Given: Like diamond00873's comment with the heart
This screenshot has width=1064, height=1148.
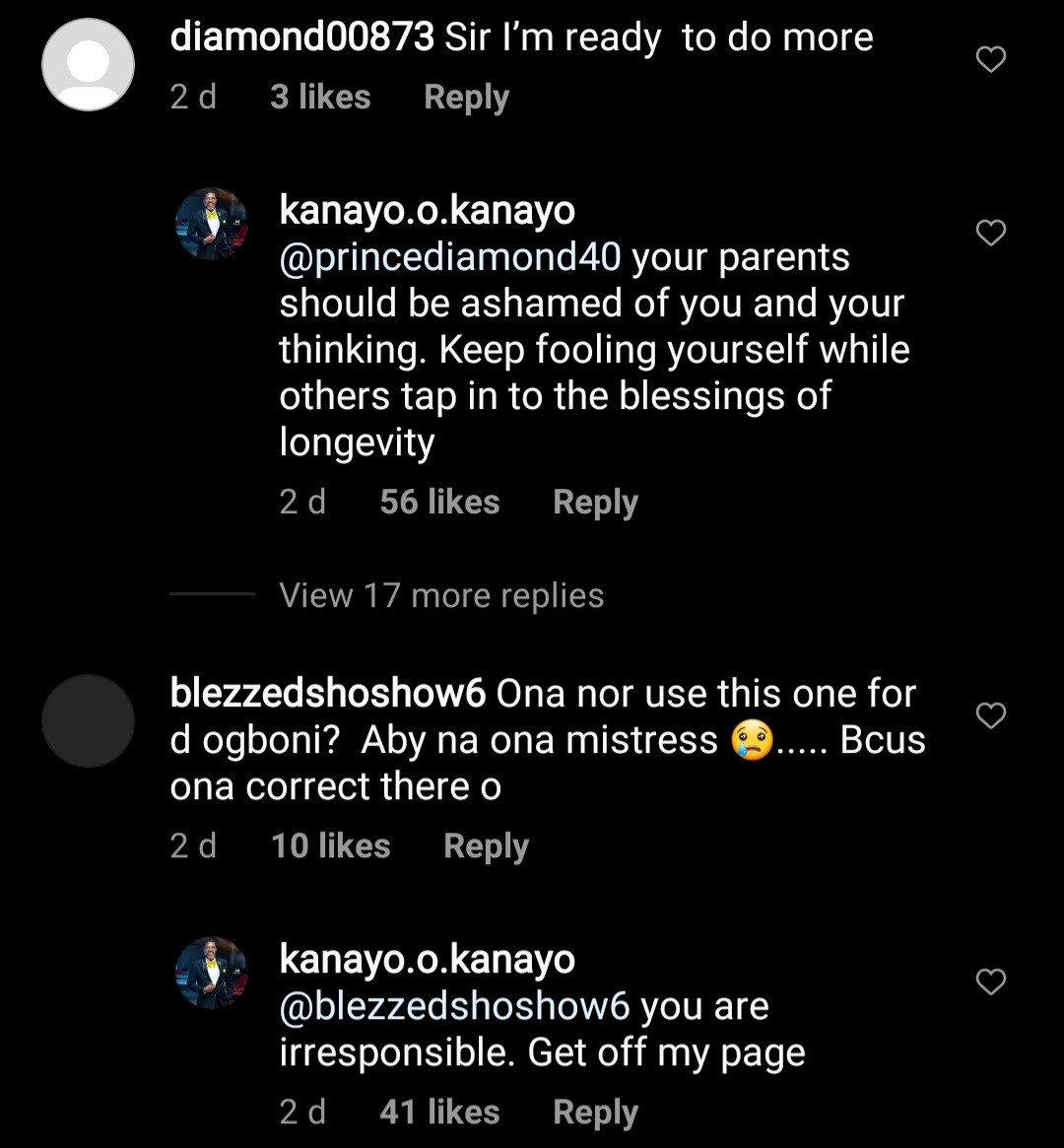Looking at the screenshot, I should point(990,60).
